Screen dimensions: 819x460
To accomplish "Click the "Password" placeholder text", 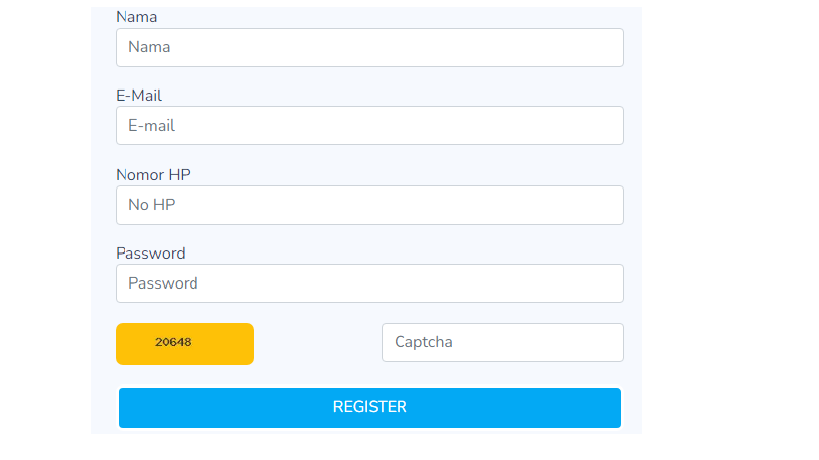I will pos(163,283).
